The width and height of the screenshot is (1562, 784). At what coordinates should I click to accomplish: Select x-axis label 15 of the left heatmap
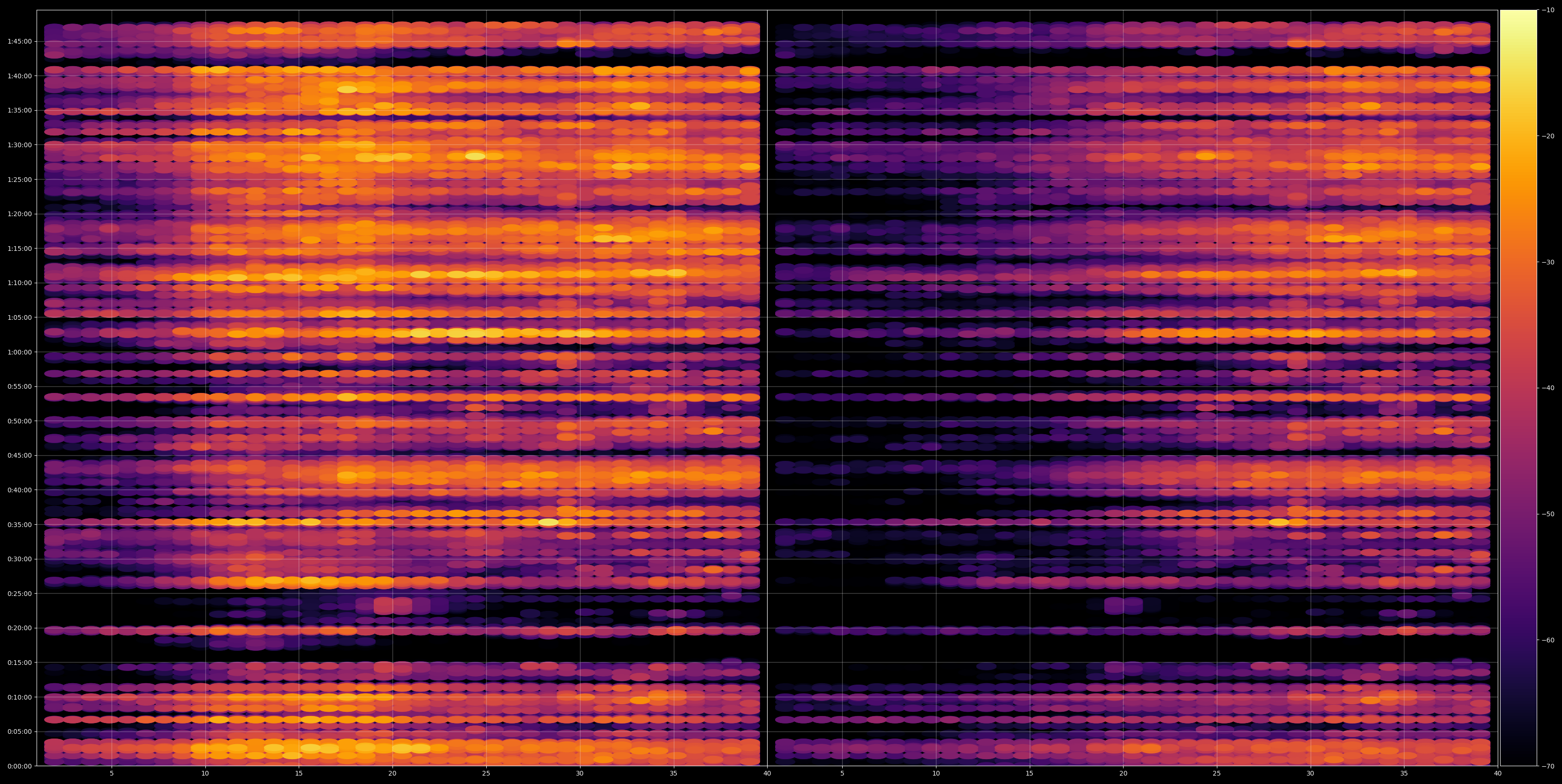point(299,774)
